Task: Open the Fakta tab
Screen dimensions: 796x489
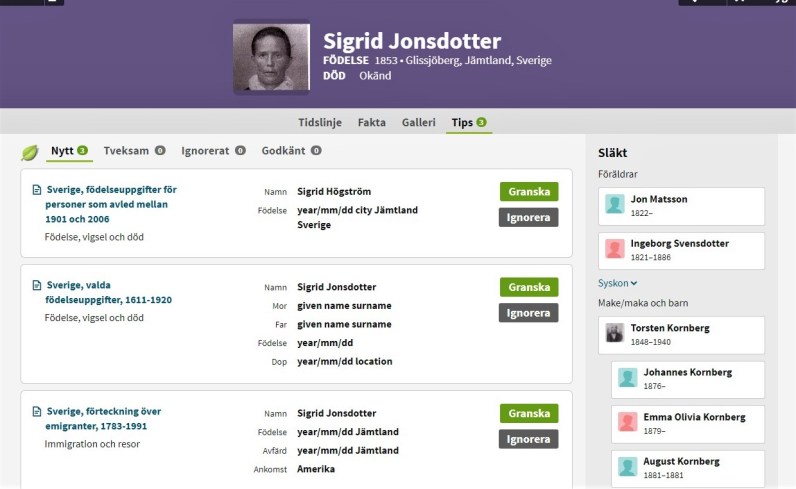Action: (371, 122)
